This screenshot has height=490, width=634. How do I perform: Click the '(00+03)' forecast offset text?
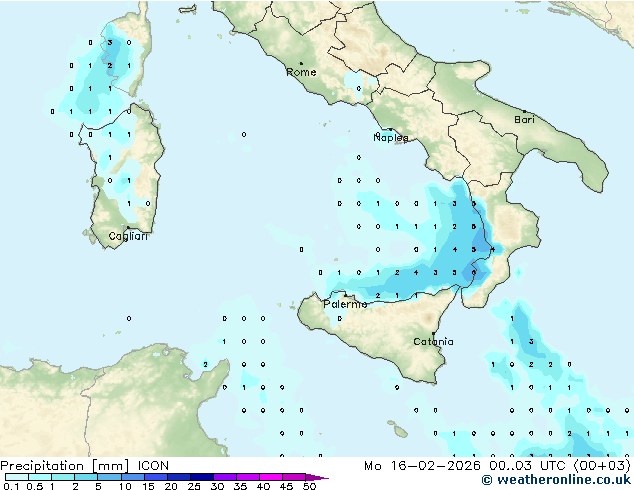point(602,466)
